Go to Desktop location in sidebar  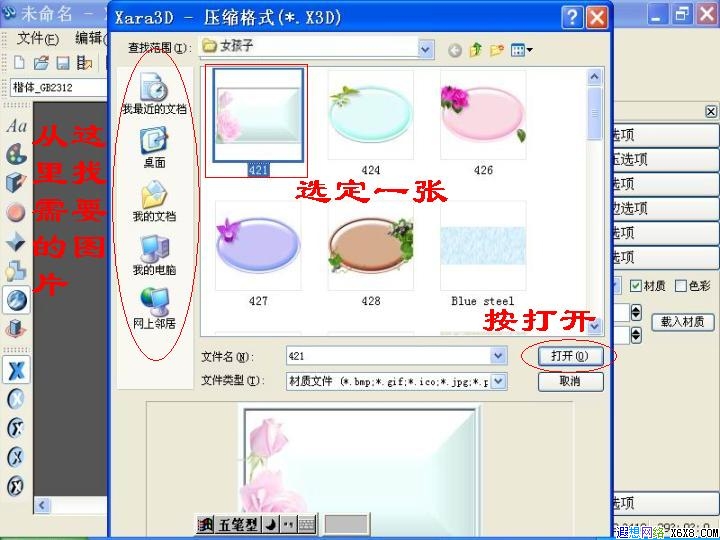click(154, 147)
